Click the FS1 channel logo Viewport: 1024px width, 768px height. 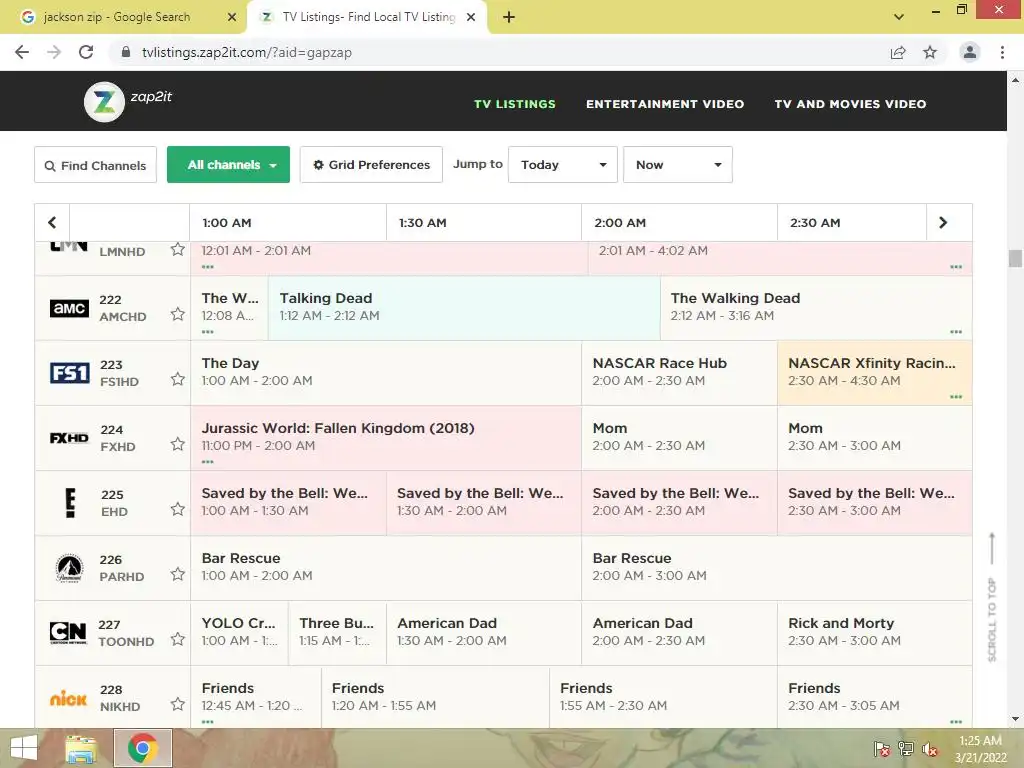[69, 373]
